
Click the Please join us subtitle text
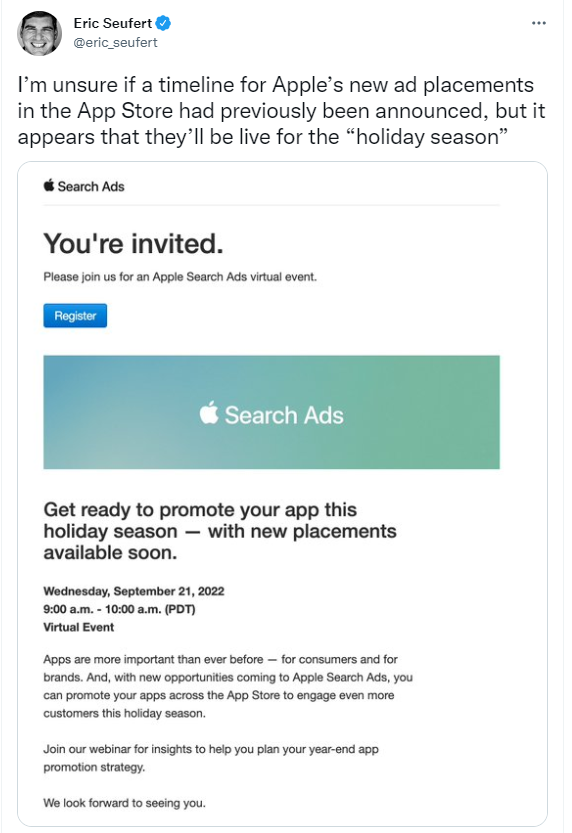tap(180, 277)
